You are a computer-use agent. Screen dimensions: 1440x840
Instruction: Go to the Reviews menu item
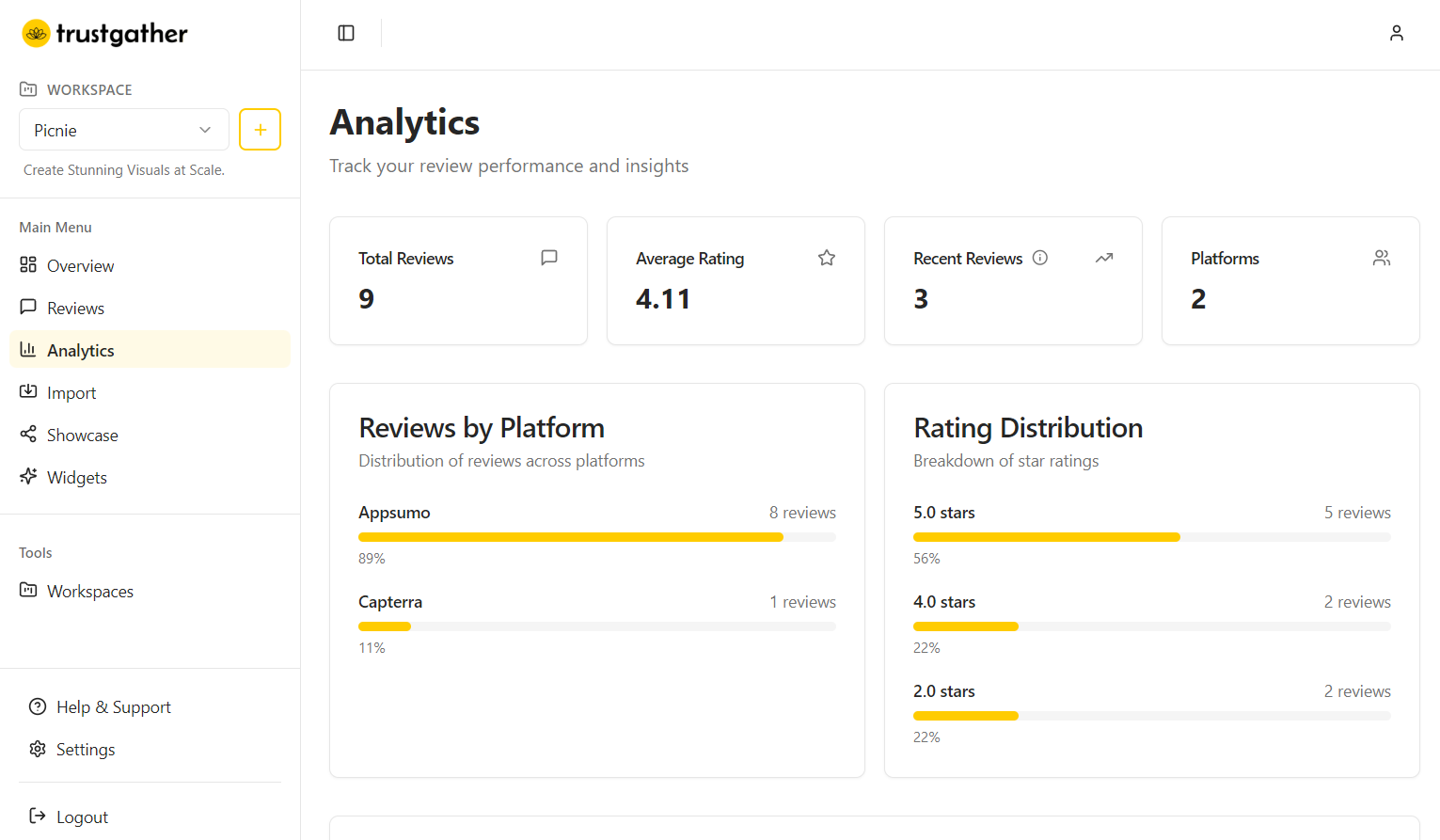pos(75,309)
